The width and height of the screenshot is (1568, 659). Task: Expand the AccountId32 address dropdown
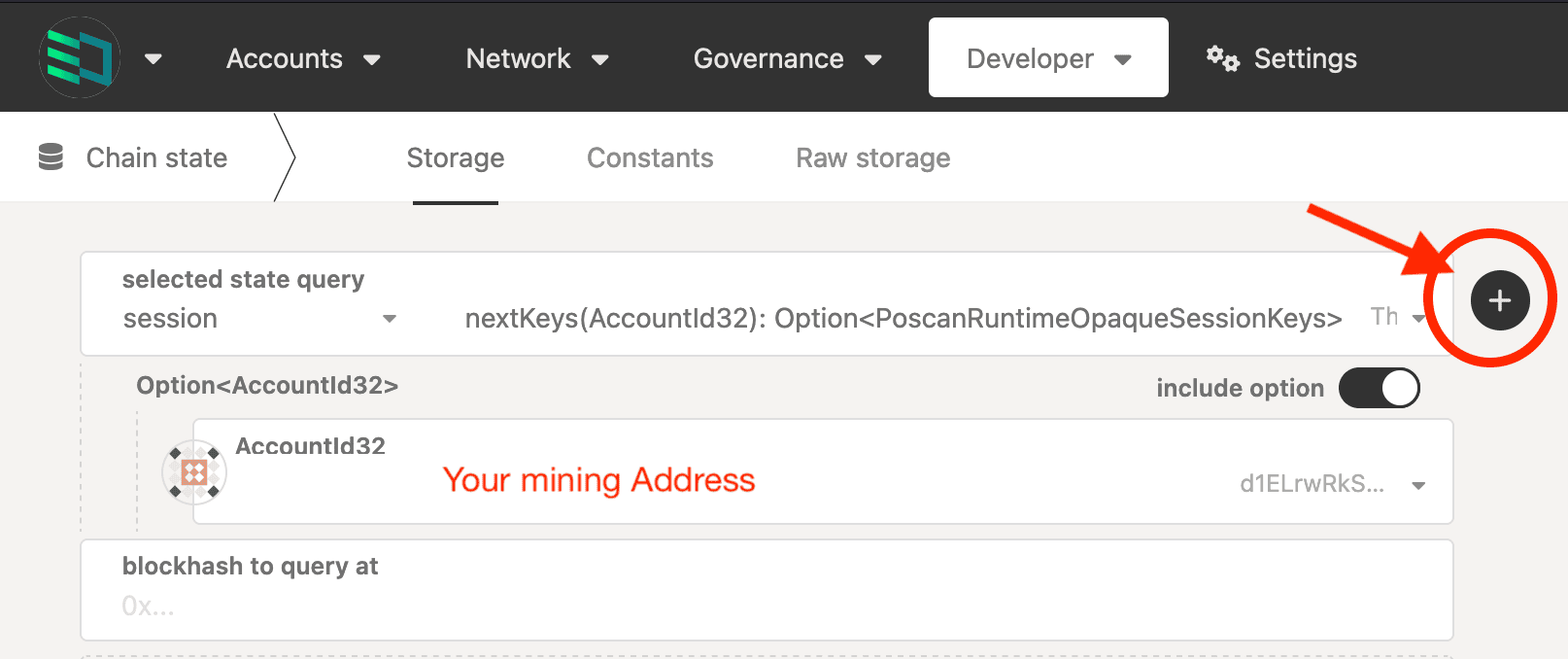coord(1417,485)
